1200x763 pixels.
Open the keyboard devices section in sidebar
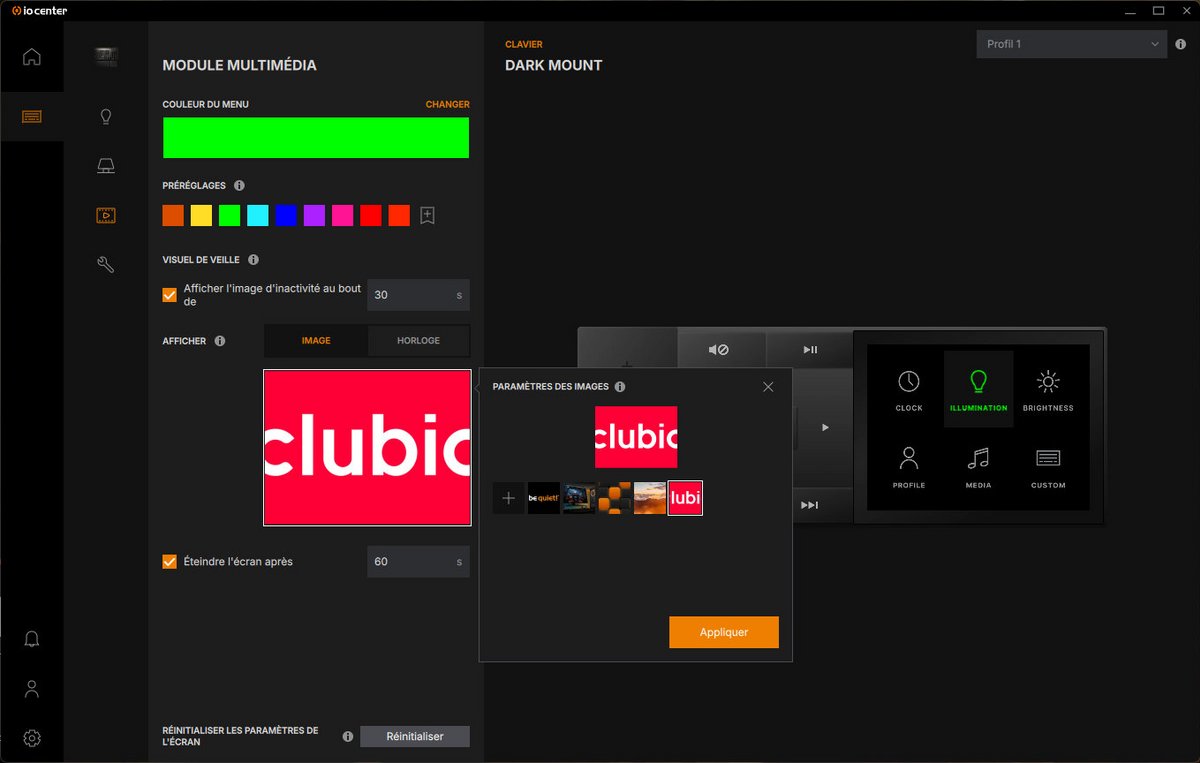click(32, 116)
